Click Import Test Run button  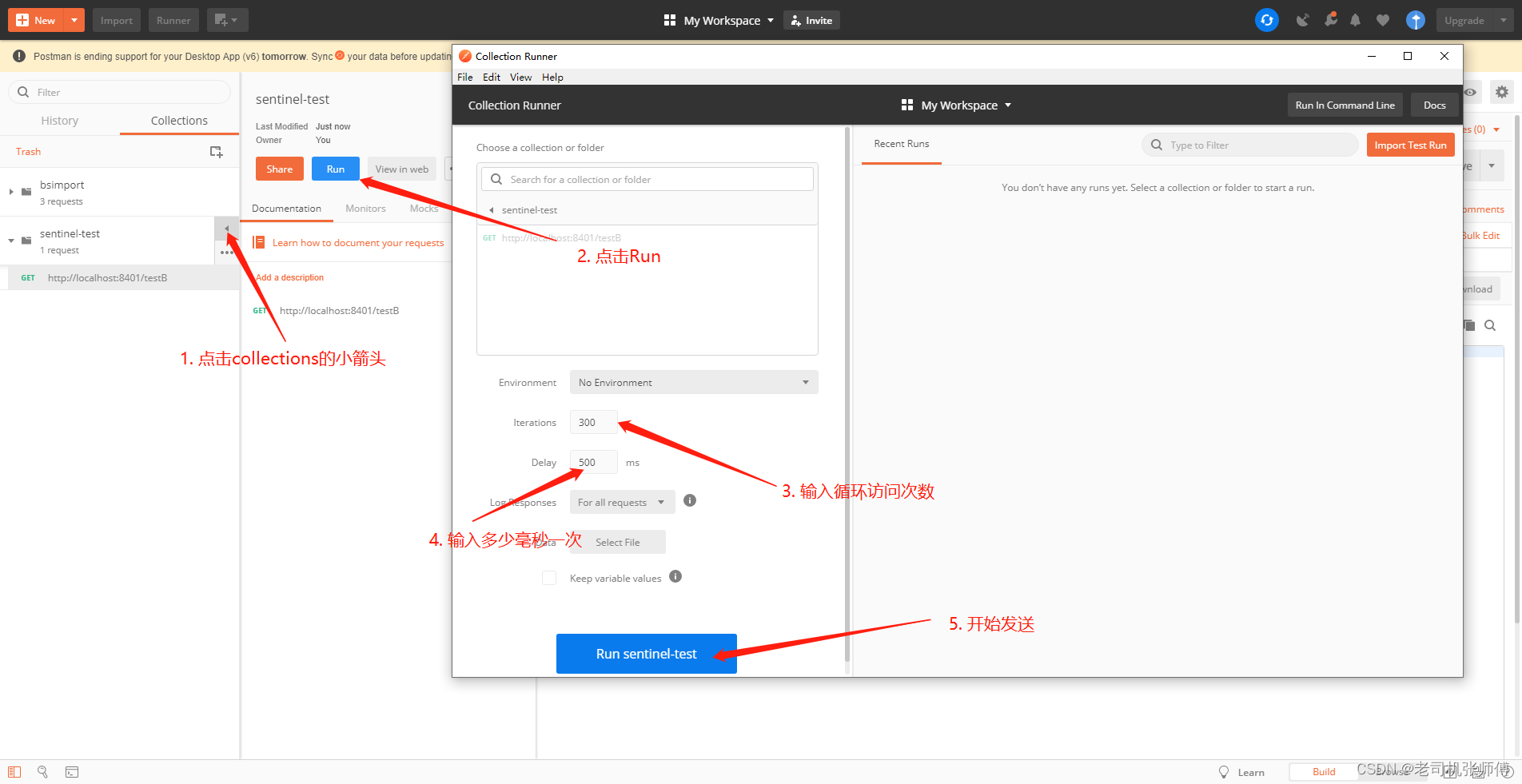[1410, 145]
